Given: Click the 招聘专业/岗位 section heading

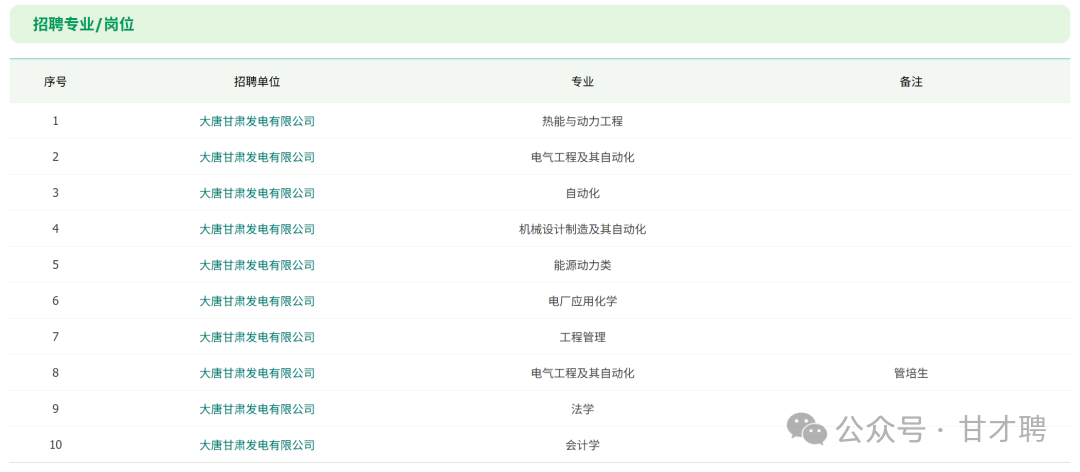Looking at the screenshot, I should point(83,25).
